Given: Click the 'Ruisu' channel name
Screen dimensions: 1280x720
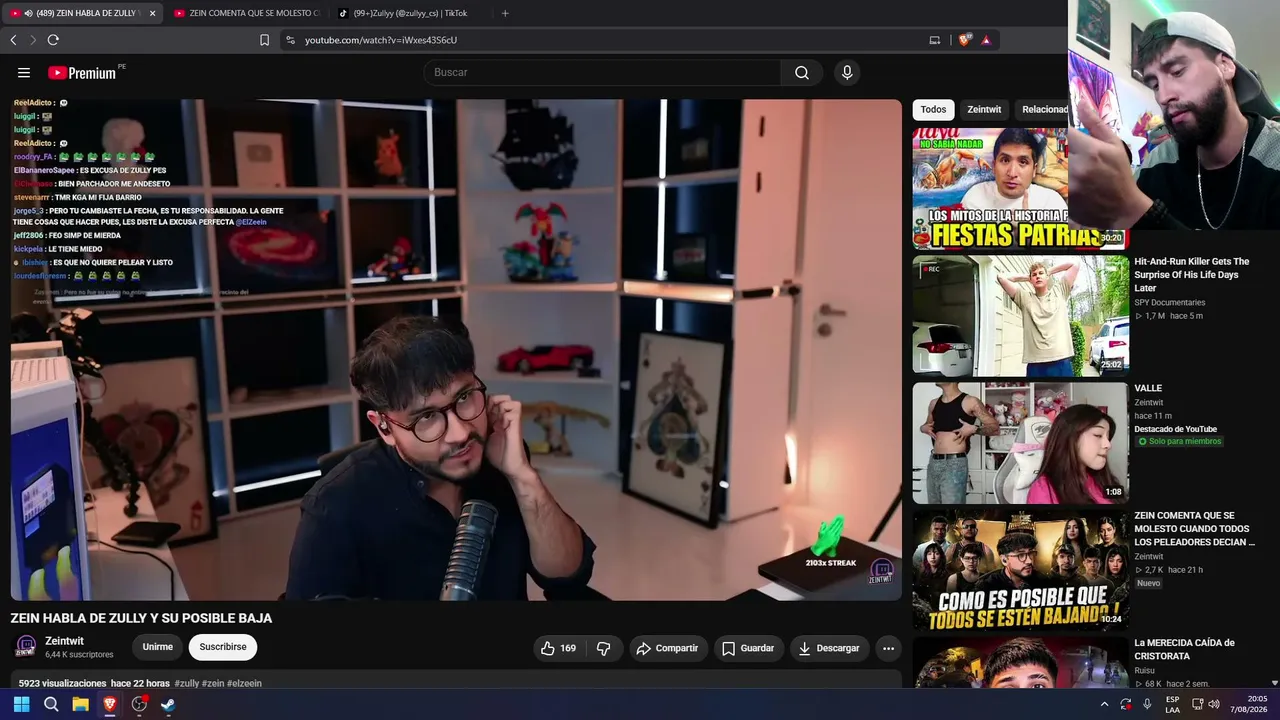Looking at the screenshot, I should tap(1144, 671).
